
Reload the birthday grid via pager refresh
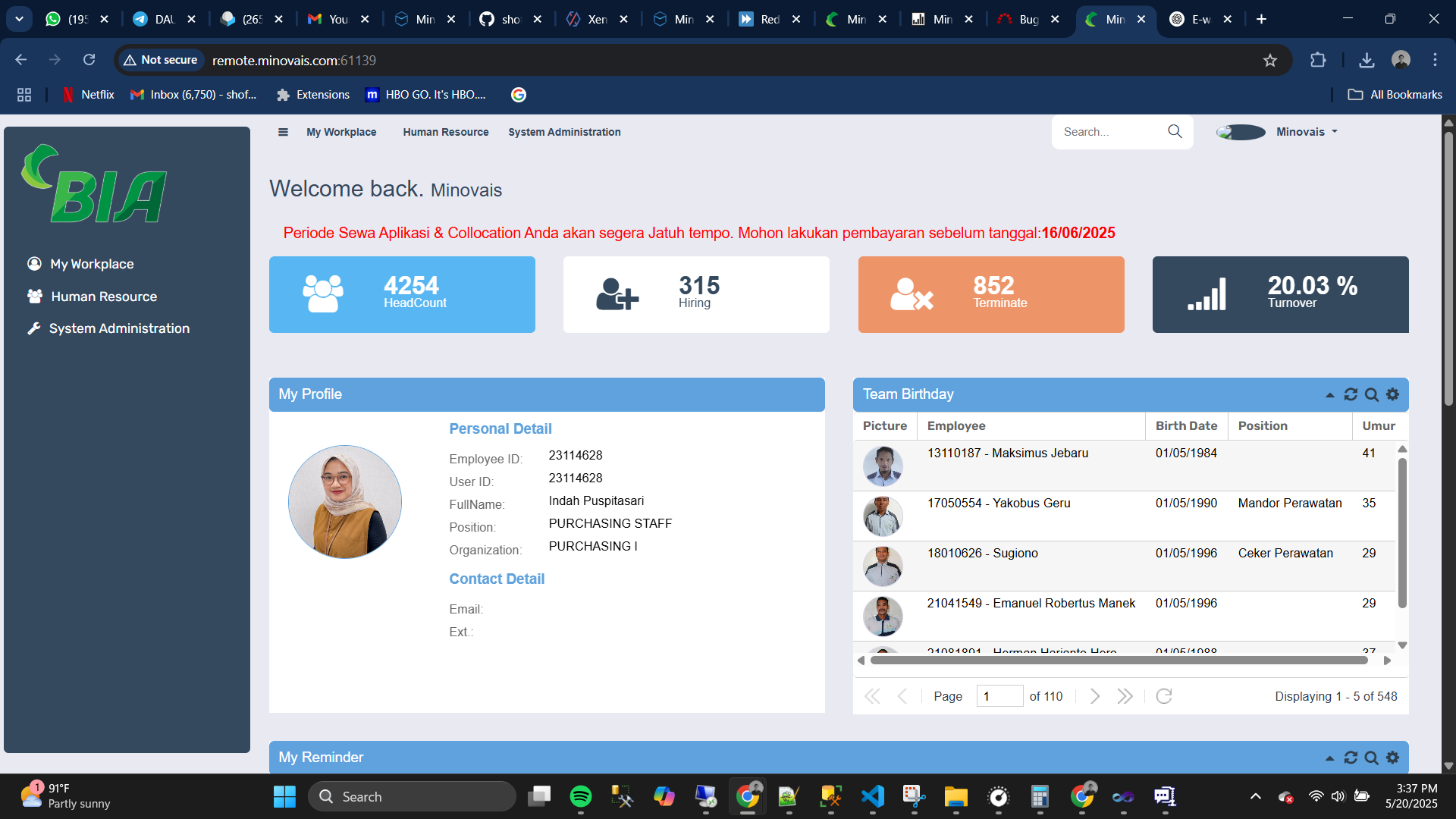point(1164,696)
